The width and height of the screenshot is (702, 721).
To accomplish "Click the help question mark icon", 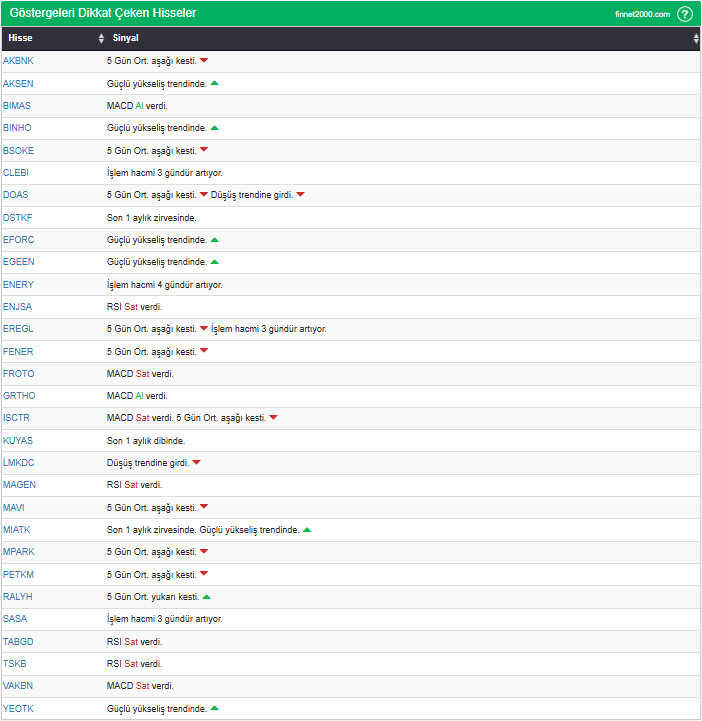I will [684, 14].
